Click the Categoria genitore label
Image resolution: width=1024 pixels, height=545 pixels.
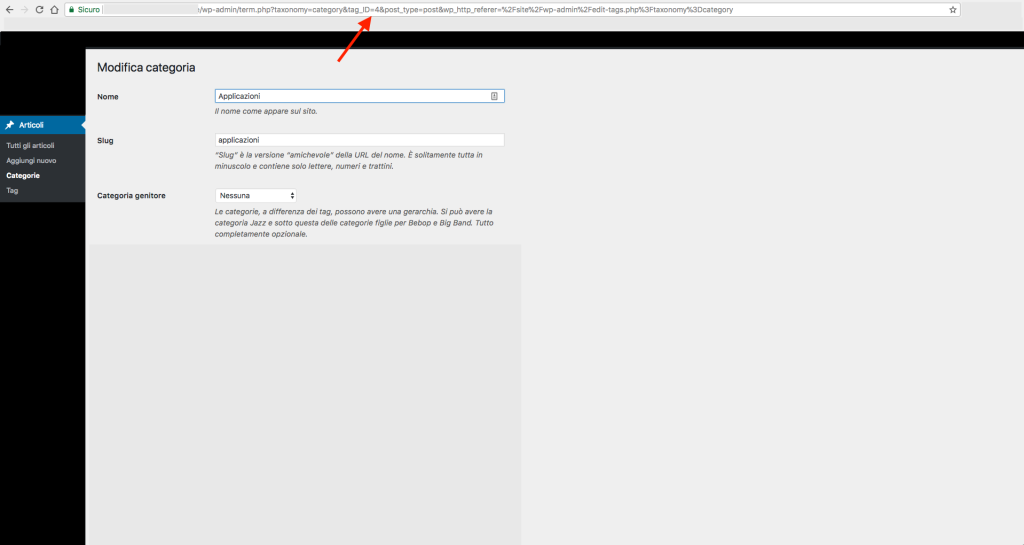tap(131, 196)
